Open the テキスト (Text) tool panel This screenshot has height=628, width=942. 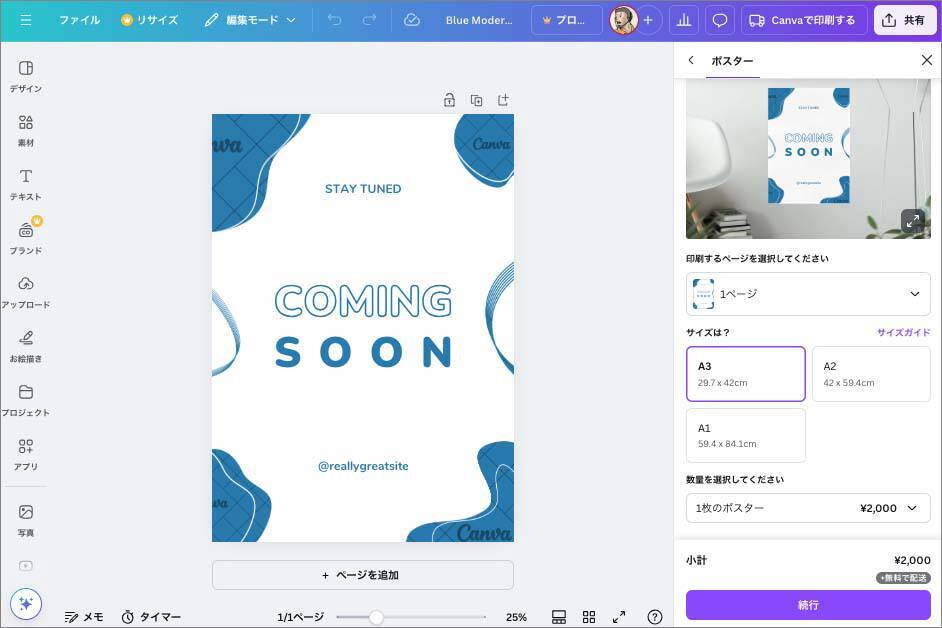26,183
